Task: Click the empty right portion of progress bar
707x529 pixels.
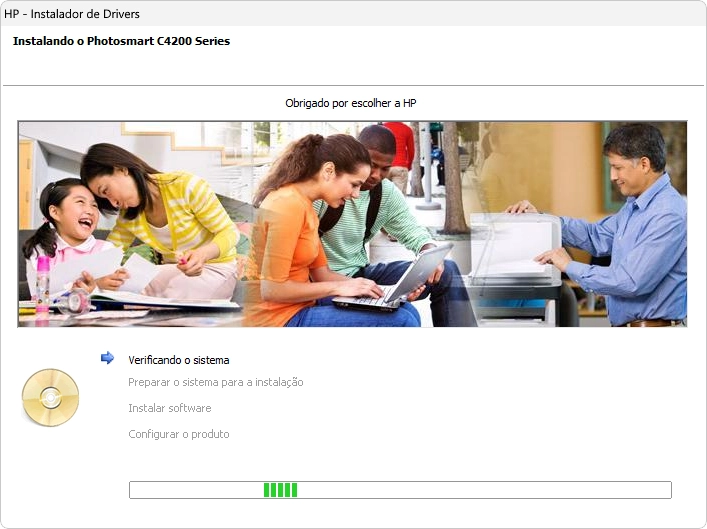Action: click(x=500, y=490)
